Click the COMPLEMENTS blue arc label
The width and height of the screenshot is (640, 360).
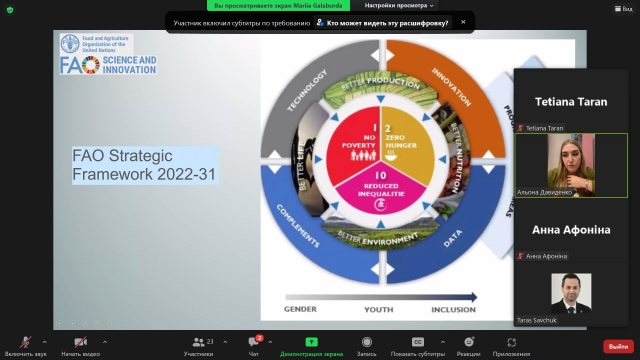point(298,226)
